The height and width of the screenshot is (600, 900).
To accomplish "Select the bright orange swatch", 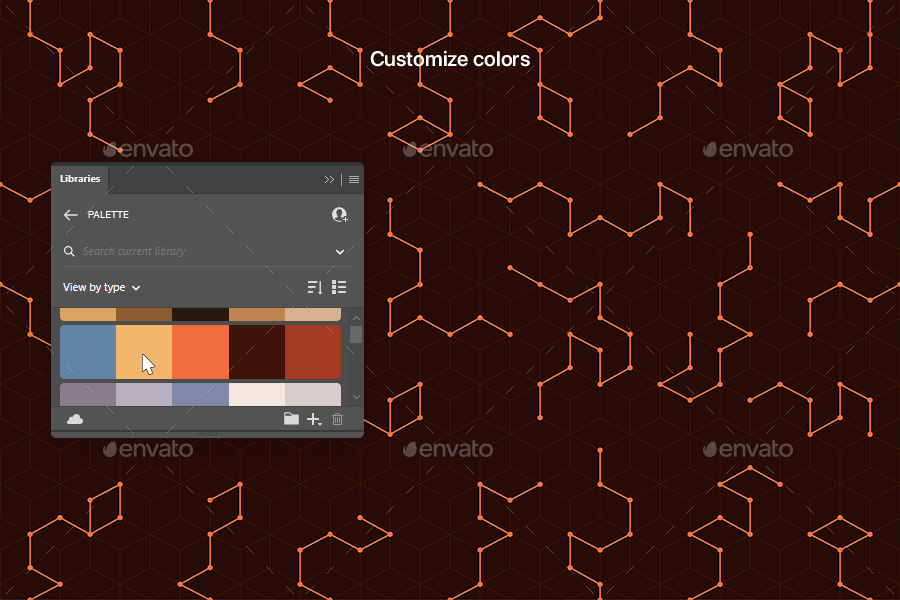I will 199,352.
